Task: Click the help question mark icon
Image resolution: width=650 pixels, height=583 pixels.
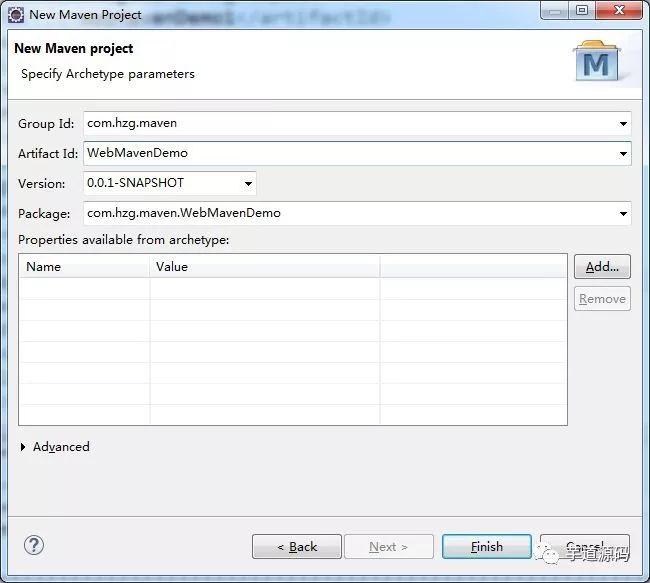Action: (x=34, y=545)
